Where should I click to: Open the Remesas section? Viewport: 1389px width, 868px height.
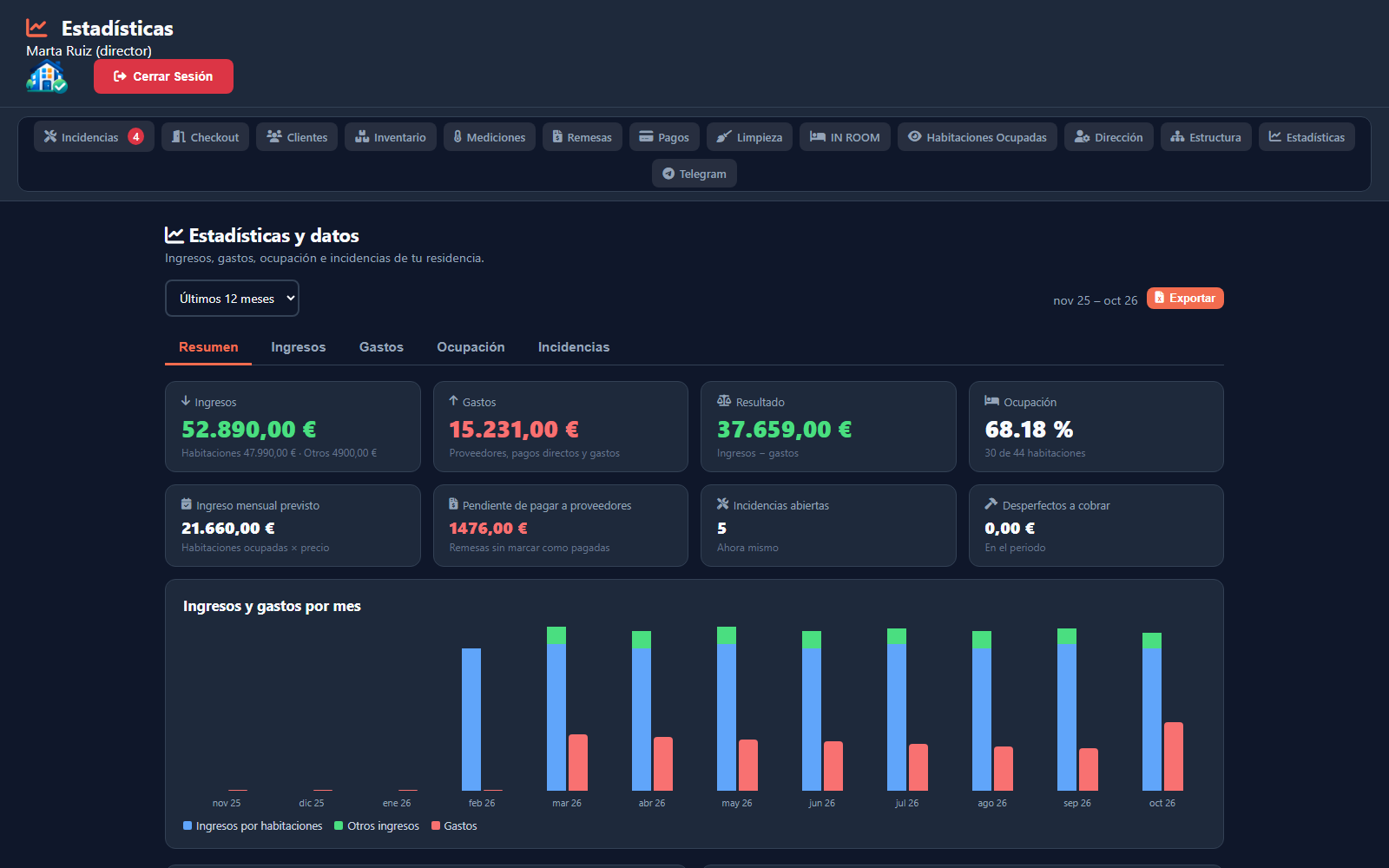point(583,137)
